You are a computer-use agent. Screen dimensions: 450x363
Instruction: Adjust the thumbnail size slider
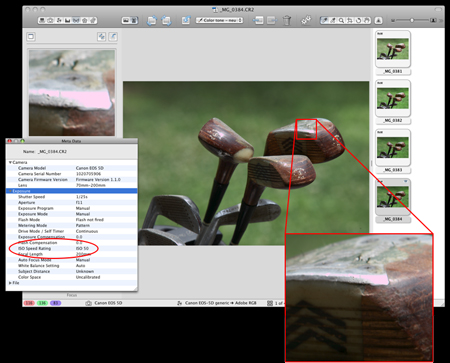412,20
